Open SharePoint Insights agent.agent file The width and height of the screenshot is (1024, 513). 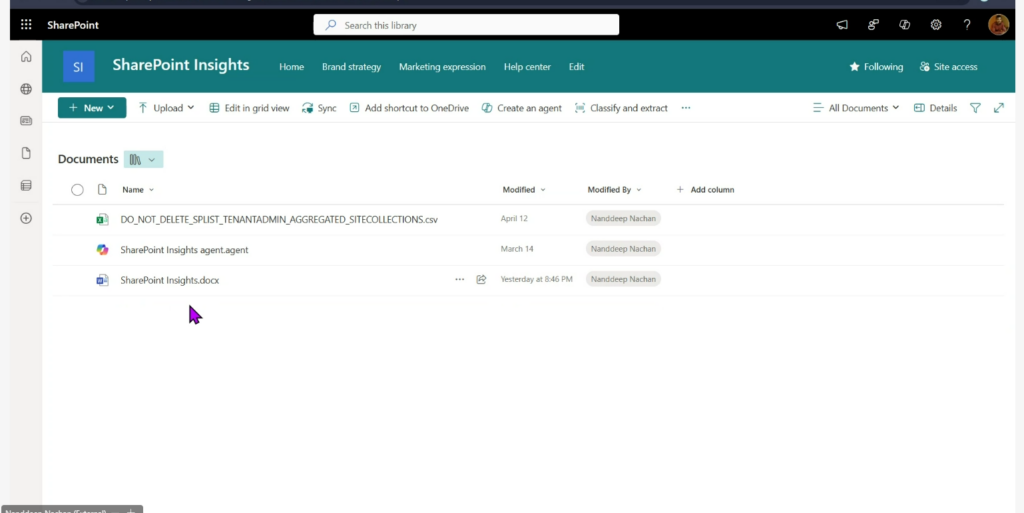184,249
